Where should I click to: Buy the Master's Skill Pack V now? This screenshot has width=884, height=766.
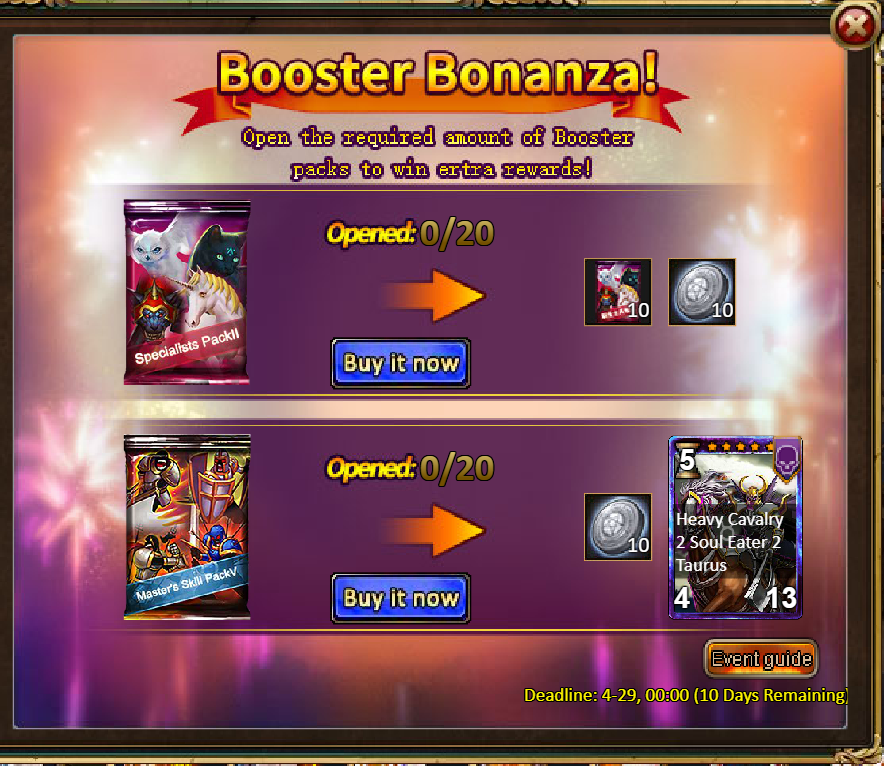[x=401, y=598]
